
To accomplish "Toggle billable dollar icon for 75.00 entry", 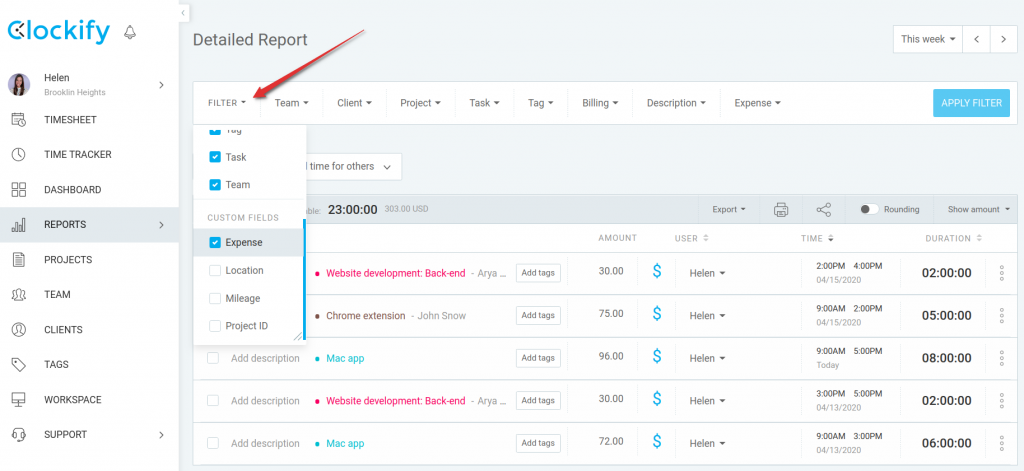I will [657, 314].
